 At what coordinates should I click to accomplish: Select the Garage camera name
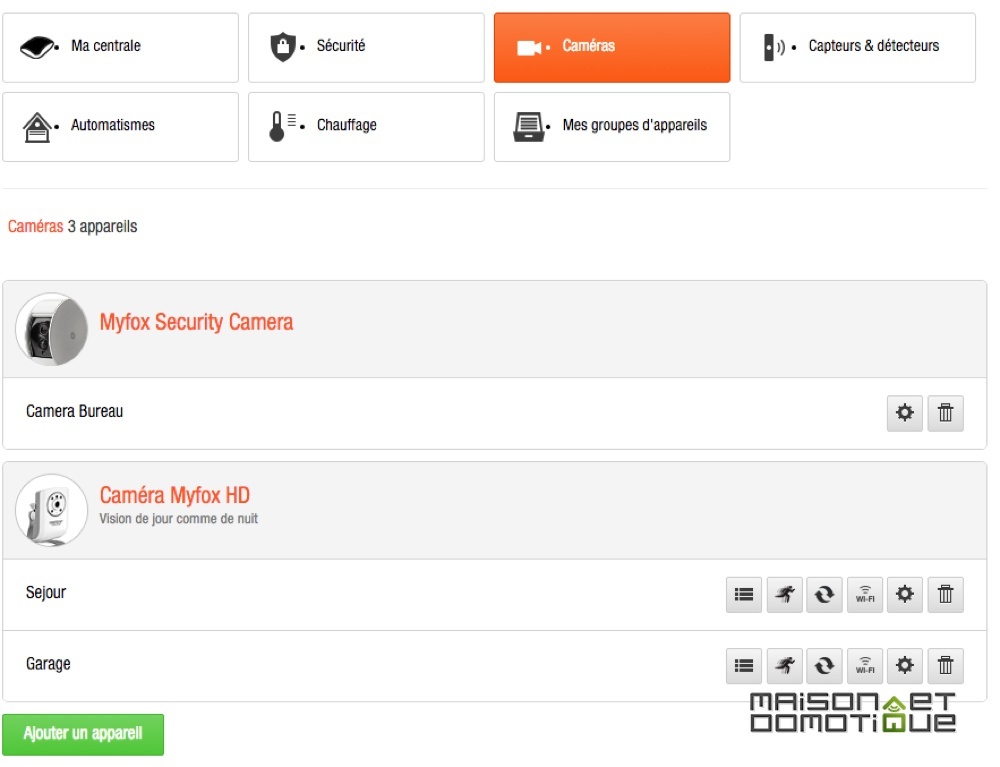[x=48, y=664]
